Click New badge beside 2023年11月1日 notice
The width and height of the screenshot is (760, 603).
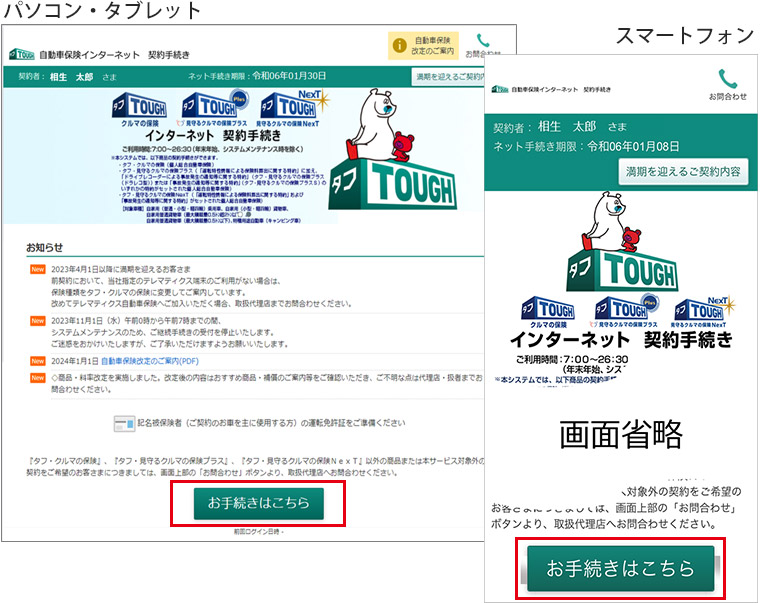(x=38, y=321)
